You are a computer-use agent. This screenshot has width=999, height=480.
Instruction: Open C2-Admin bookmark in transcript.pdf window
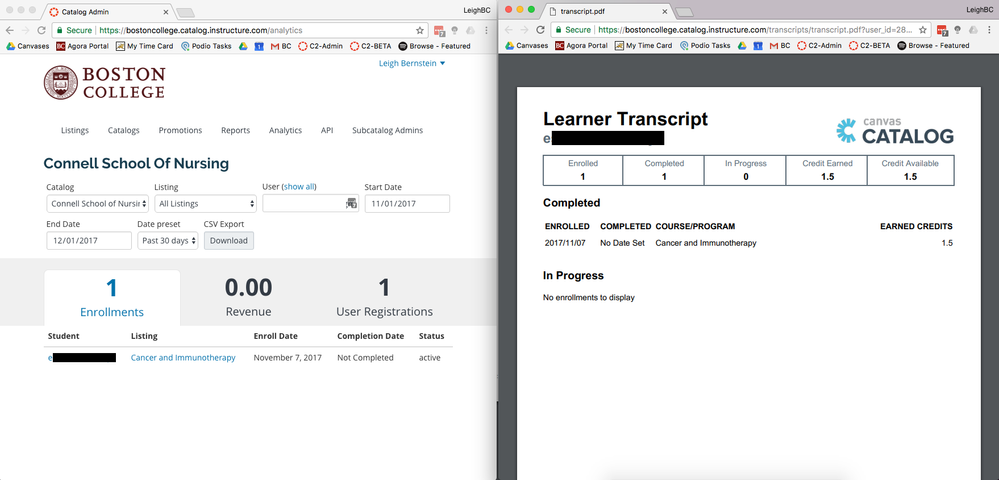(819, 45)
